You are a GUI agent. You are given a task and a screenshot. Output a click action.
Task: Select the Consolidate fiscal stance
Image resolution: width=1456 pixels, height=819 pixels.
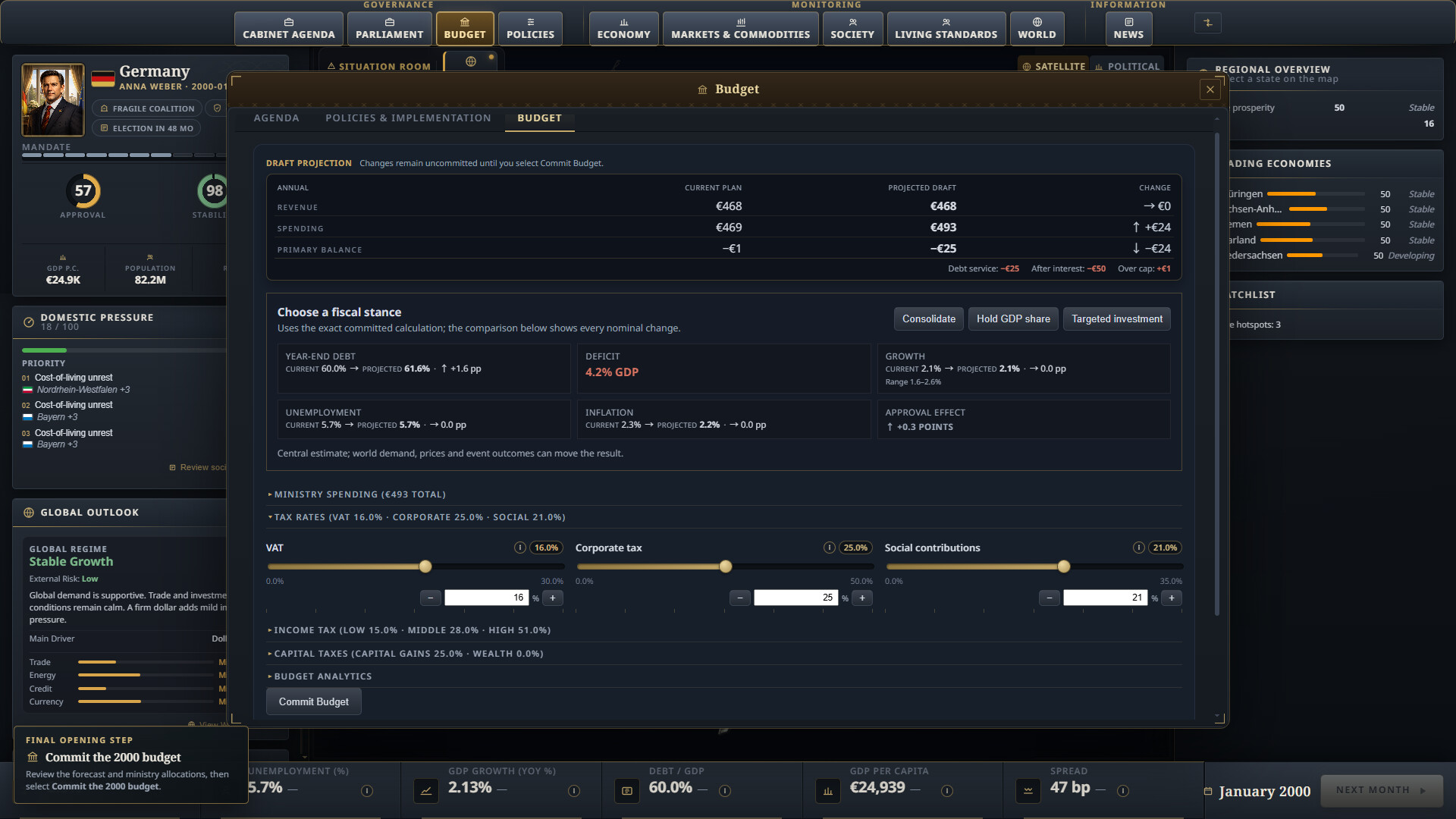click(929, 319)
